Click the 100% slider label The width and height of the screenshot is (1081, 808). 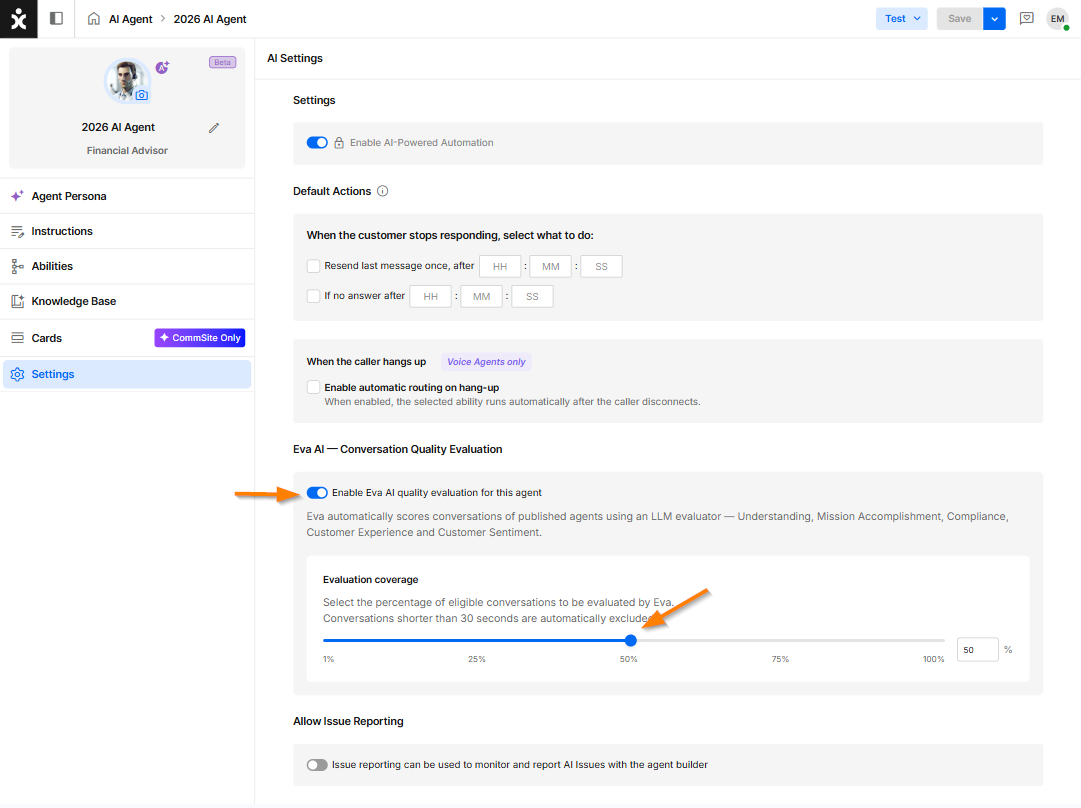pos(933,660)
